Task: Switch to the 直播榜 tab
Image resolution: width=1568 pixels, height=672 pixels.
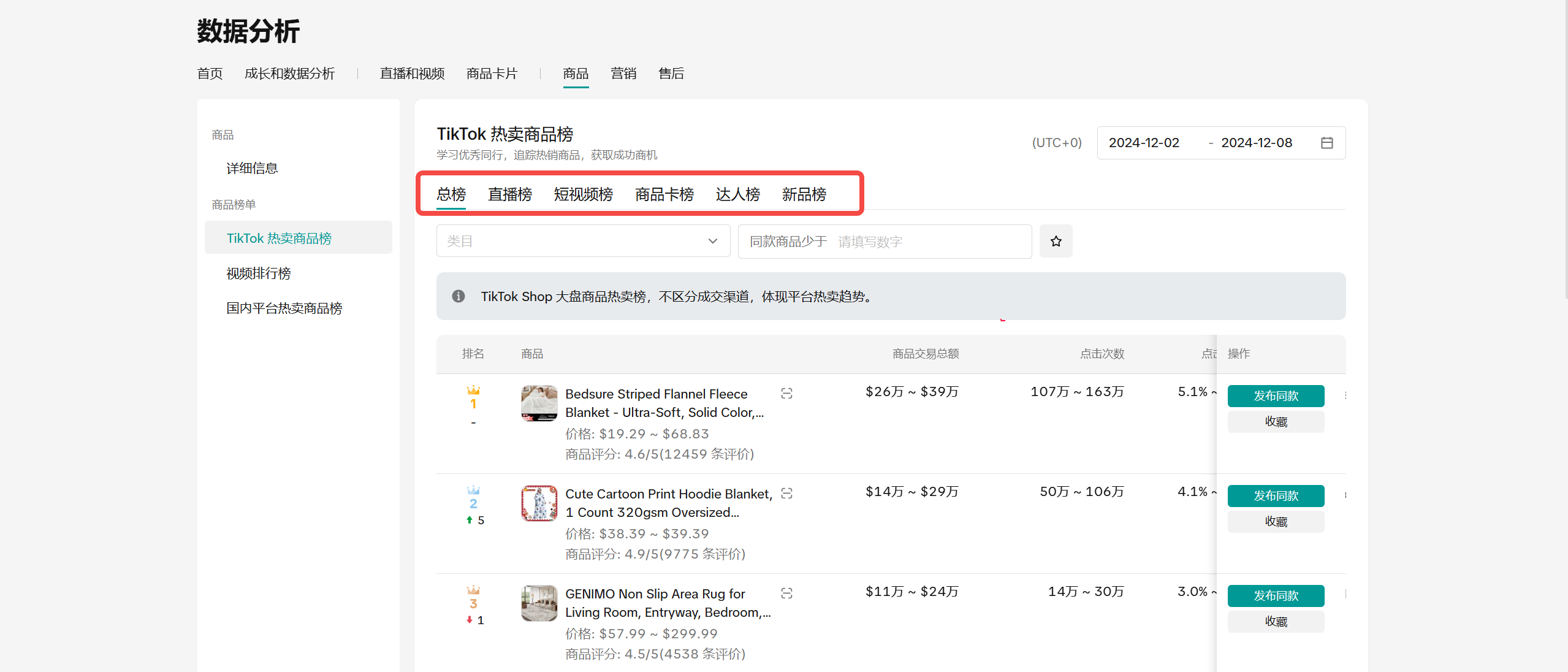Action: point(509,195)
